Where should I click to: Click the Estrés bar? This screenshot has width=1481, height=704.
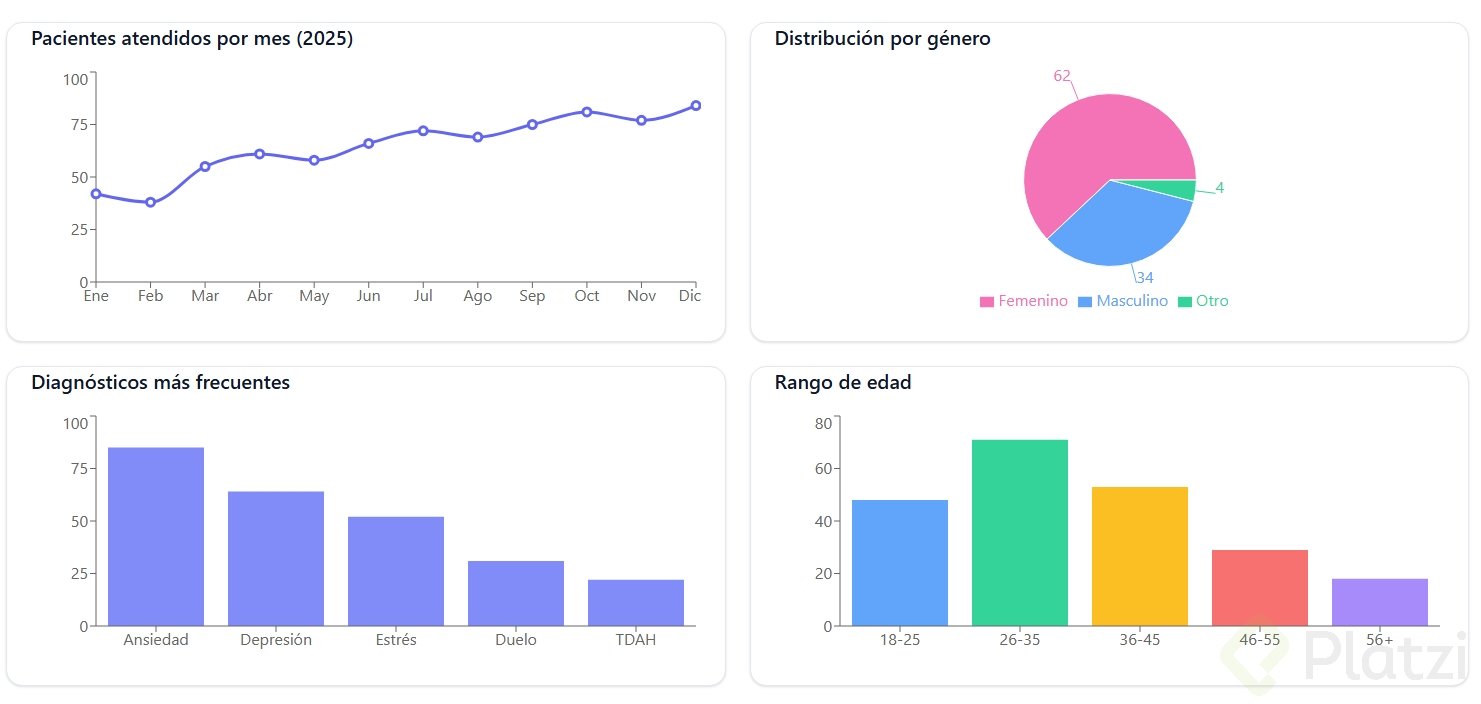click(396, 571)
